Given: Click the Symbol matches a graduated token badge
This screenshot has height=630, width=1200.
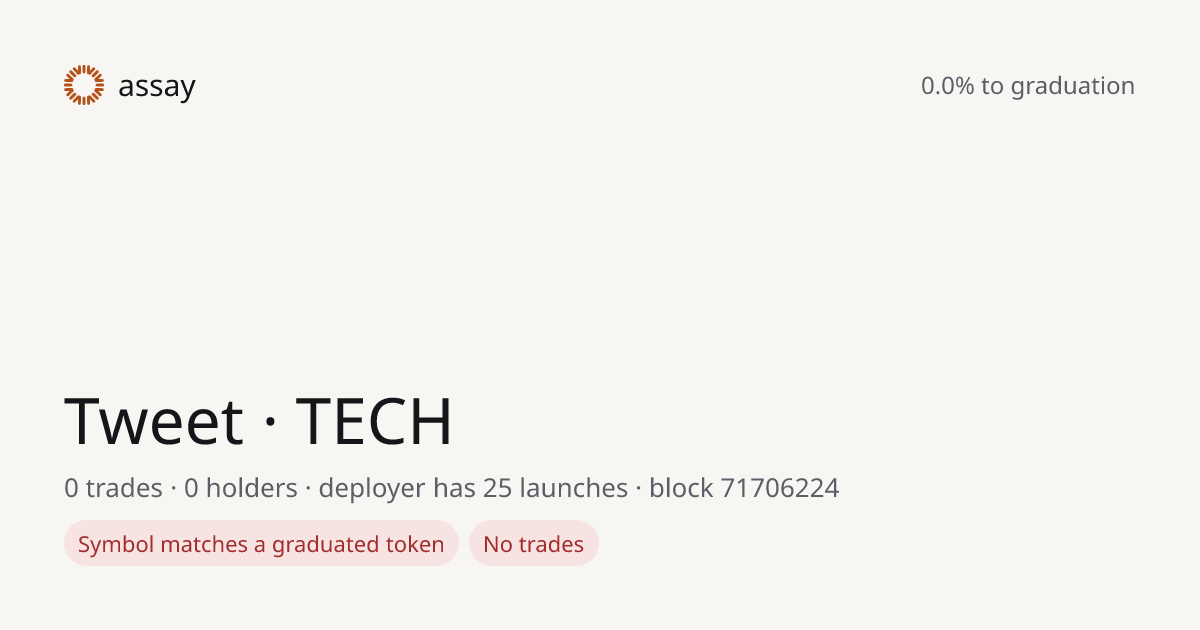Looking at the screenshot, I should tap(261, 544).
